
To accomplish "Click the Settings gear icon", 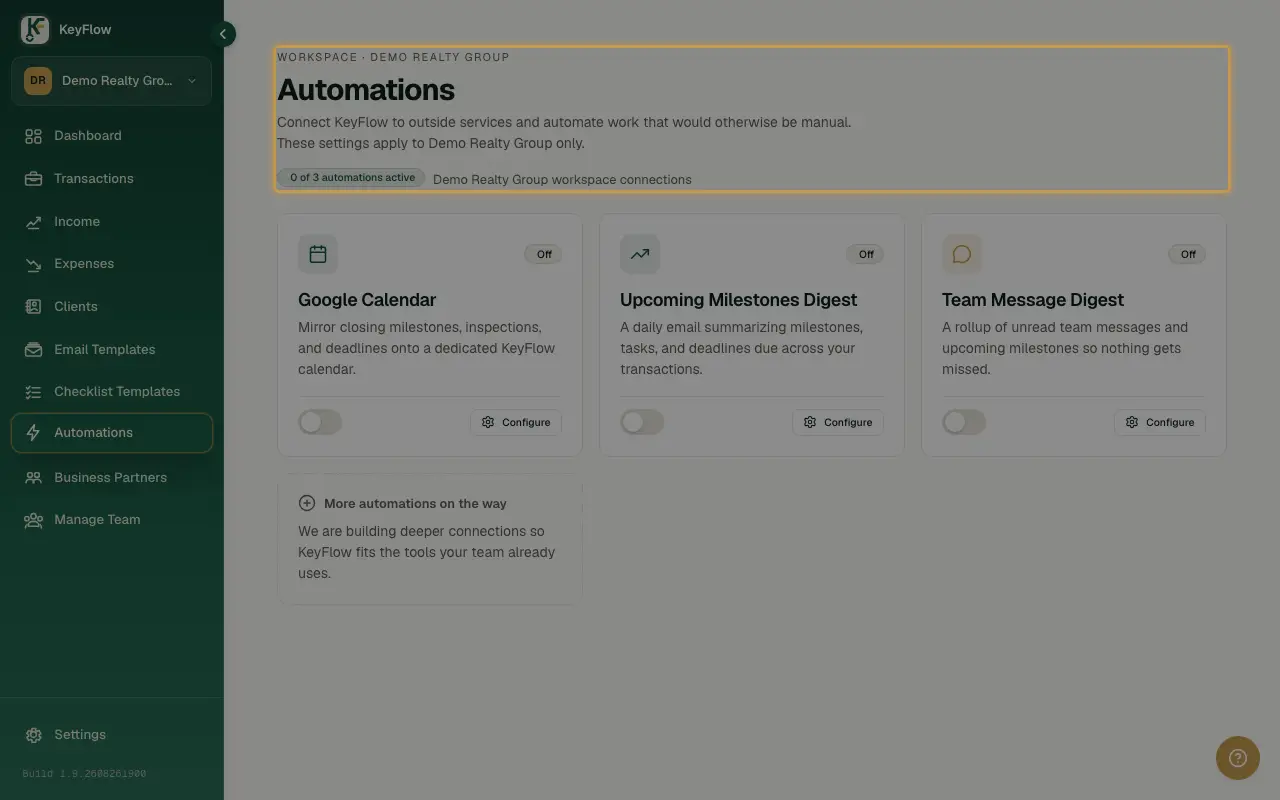I will tap(34, 735).
